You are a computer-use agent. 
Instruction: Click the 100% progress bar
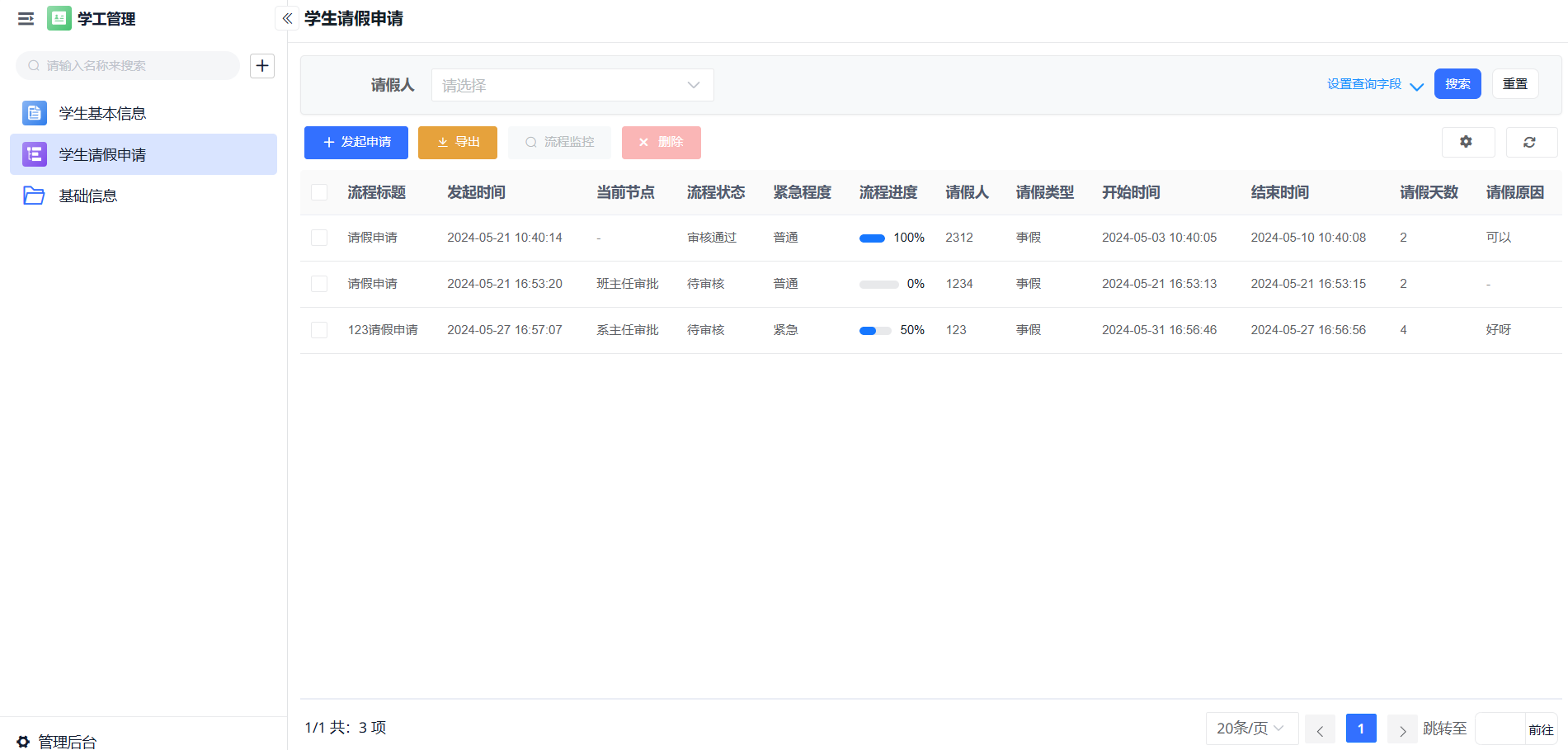click(872, 238)
